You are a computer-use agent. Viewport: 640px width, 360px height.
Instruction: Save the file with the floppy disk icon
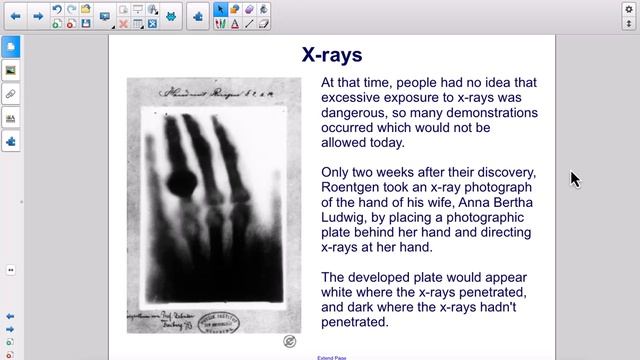pyautogui.click(x=86, y=24)
